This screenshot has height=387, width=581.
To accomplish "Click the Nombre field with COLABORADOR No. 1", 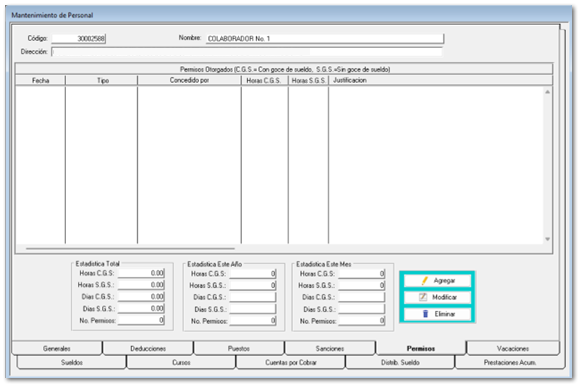I will tap(325, 39).
